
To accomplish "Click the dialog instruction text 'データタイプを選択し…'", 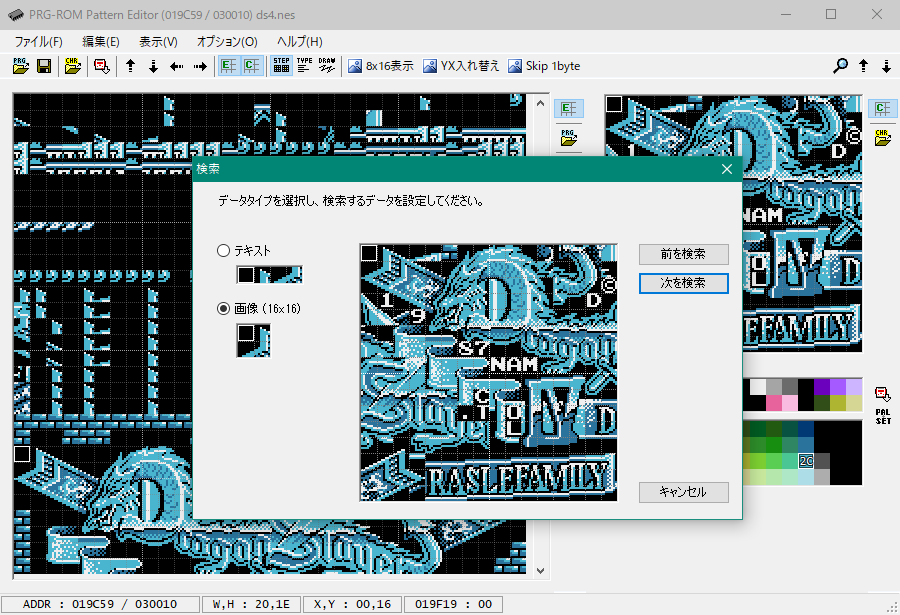I will pos(351,201).
